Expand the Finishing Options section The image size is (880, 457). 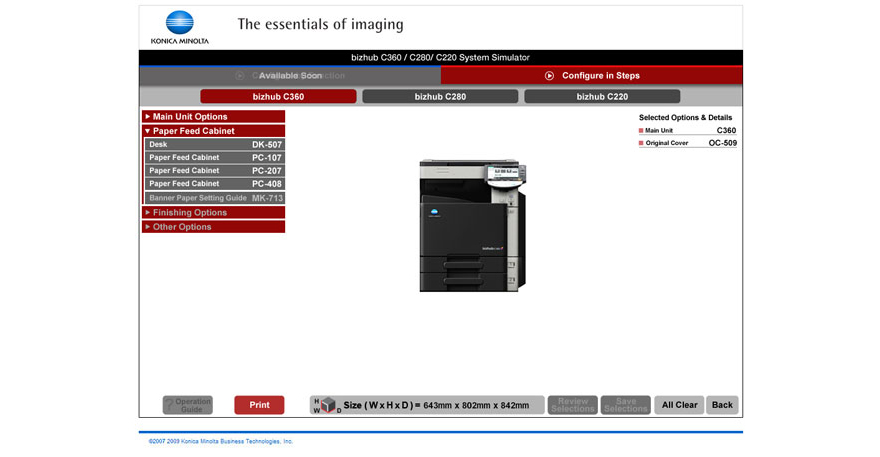click(214, 213)
